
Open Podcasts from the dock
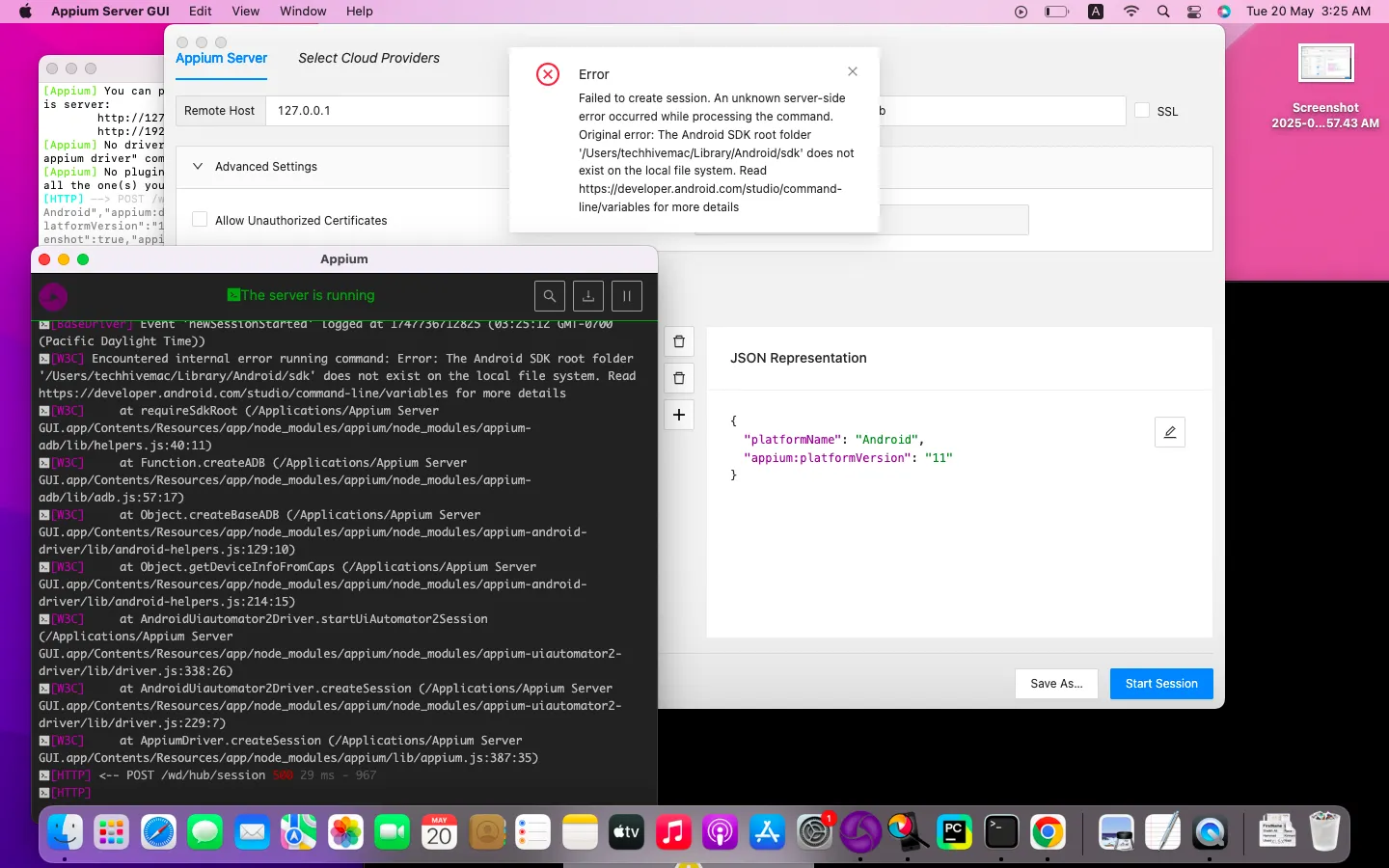click(720, 831)
